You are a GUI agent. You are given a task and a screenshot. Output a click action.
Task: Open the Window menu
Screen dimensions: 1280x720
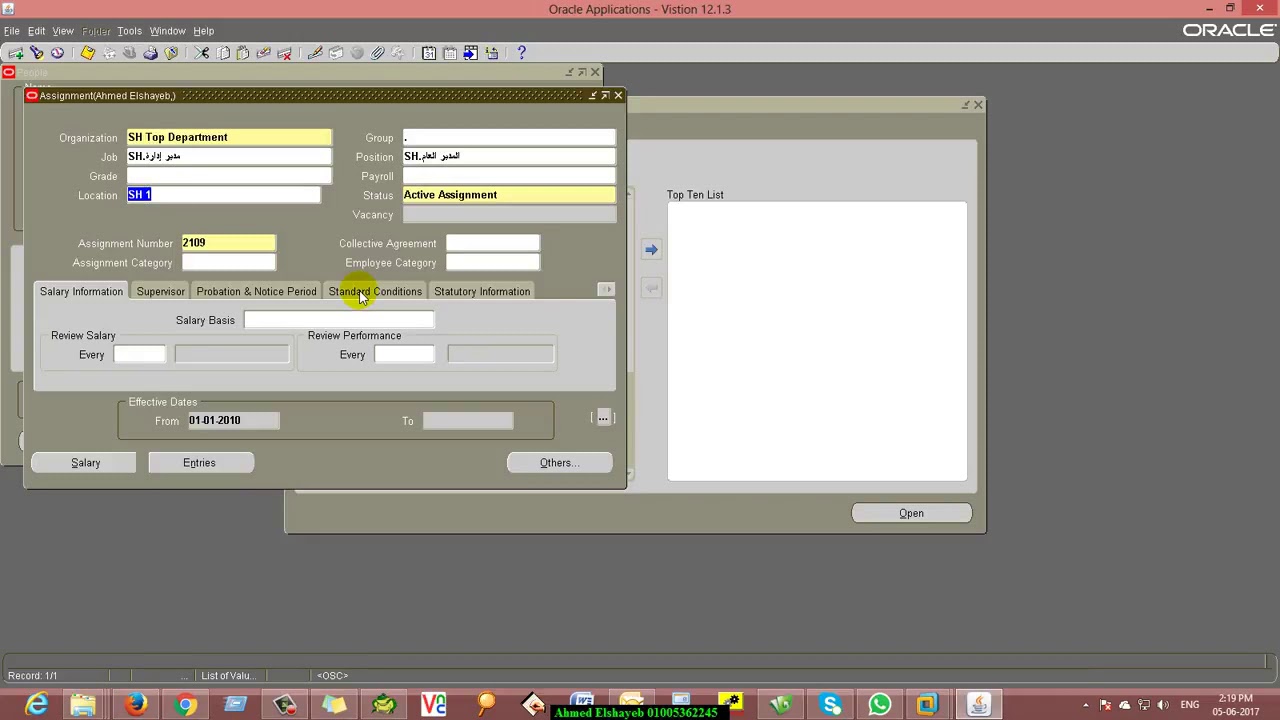pyautogui.click(x=168, y=31)
